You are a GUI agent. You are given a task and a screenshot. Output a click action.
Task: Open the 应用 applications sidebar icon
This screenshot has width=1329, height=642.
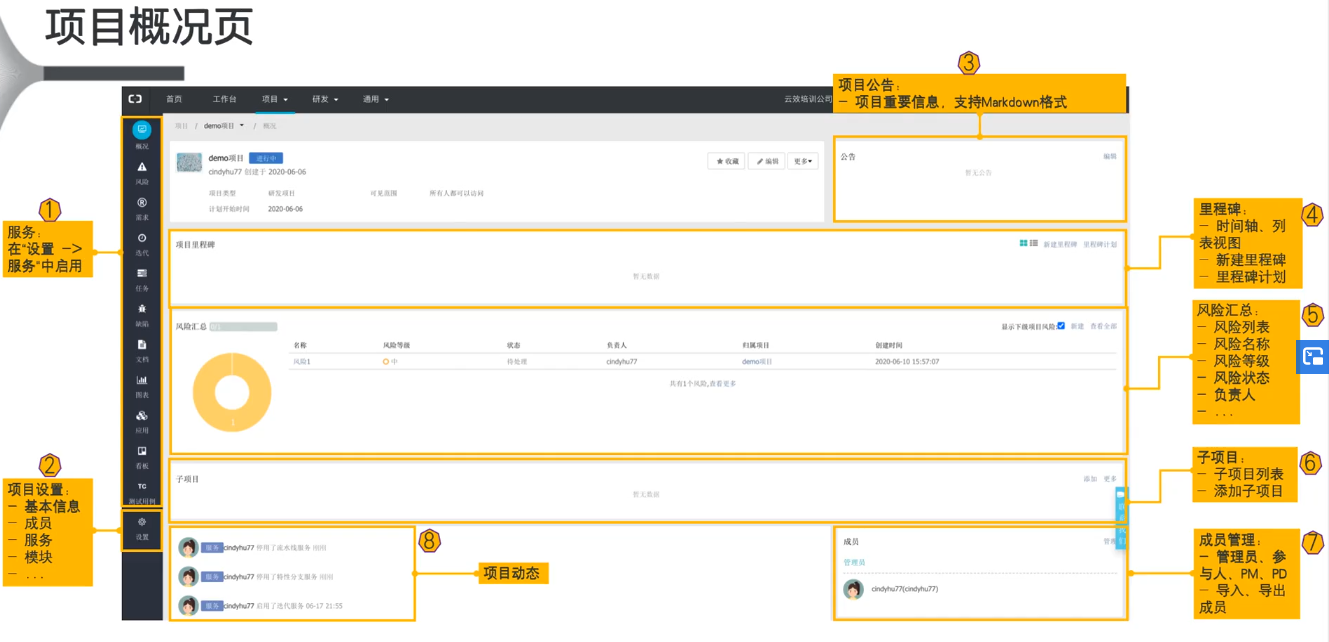click(142, 416)
